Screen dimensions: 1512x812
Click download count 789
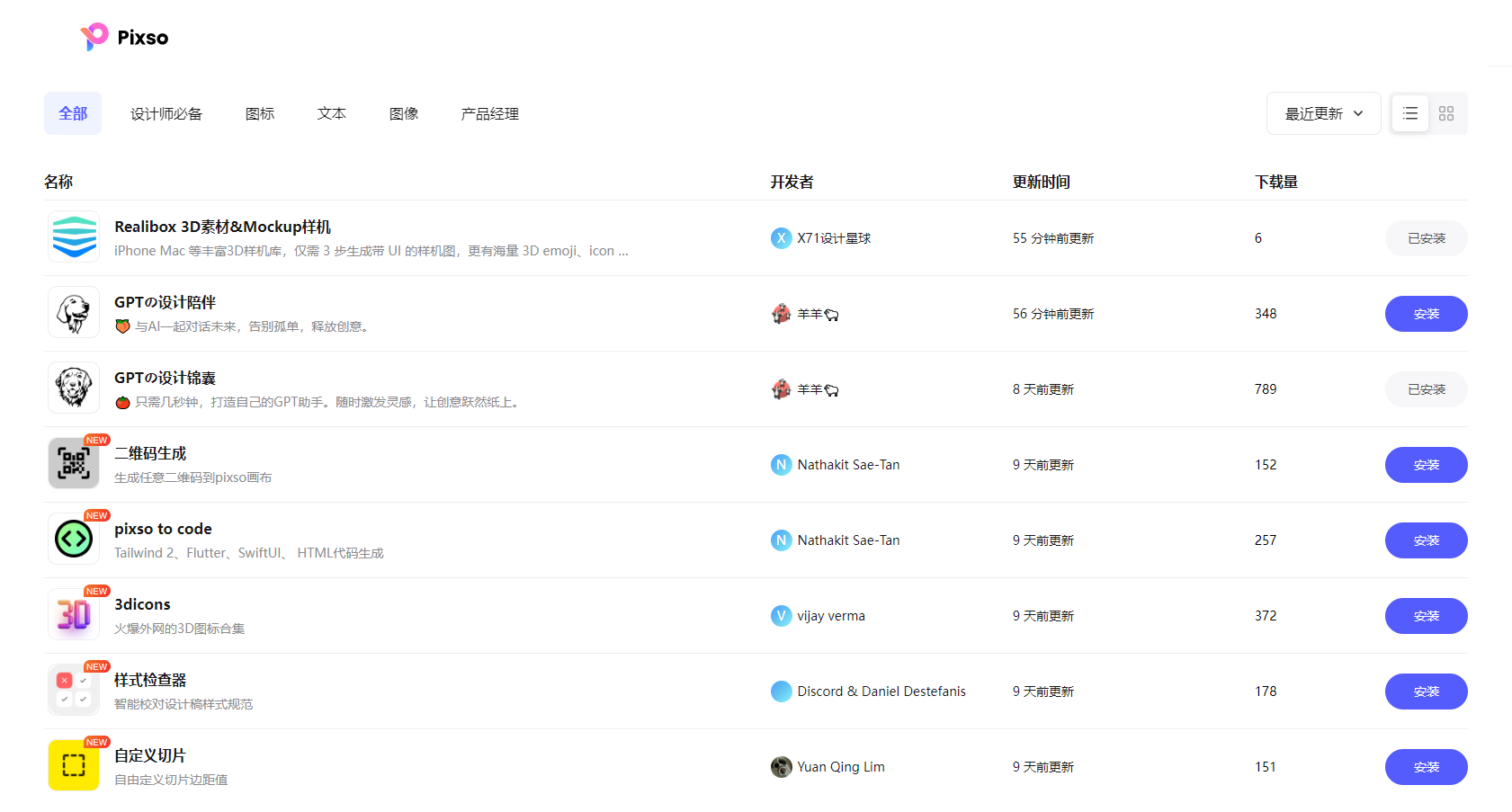click(1266, 389)
